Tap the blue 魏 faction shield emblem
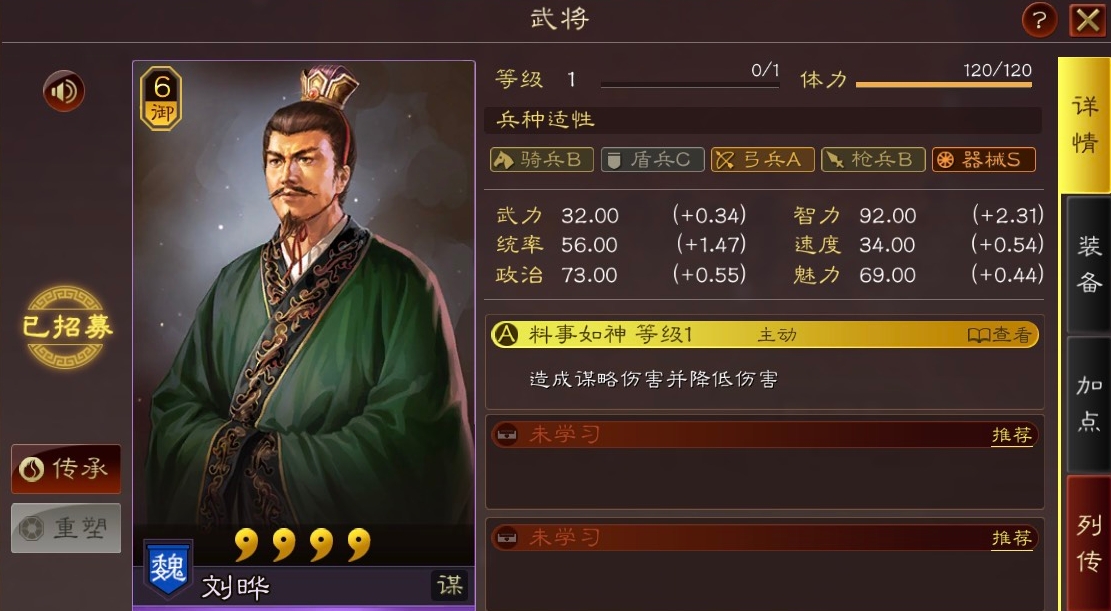Viewport: 1111px width, 611px height. (168, 568)
